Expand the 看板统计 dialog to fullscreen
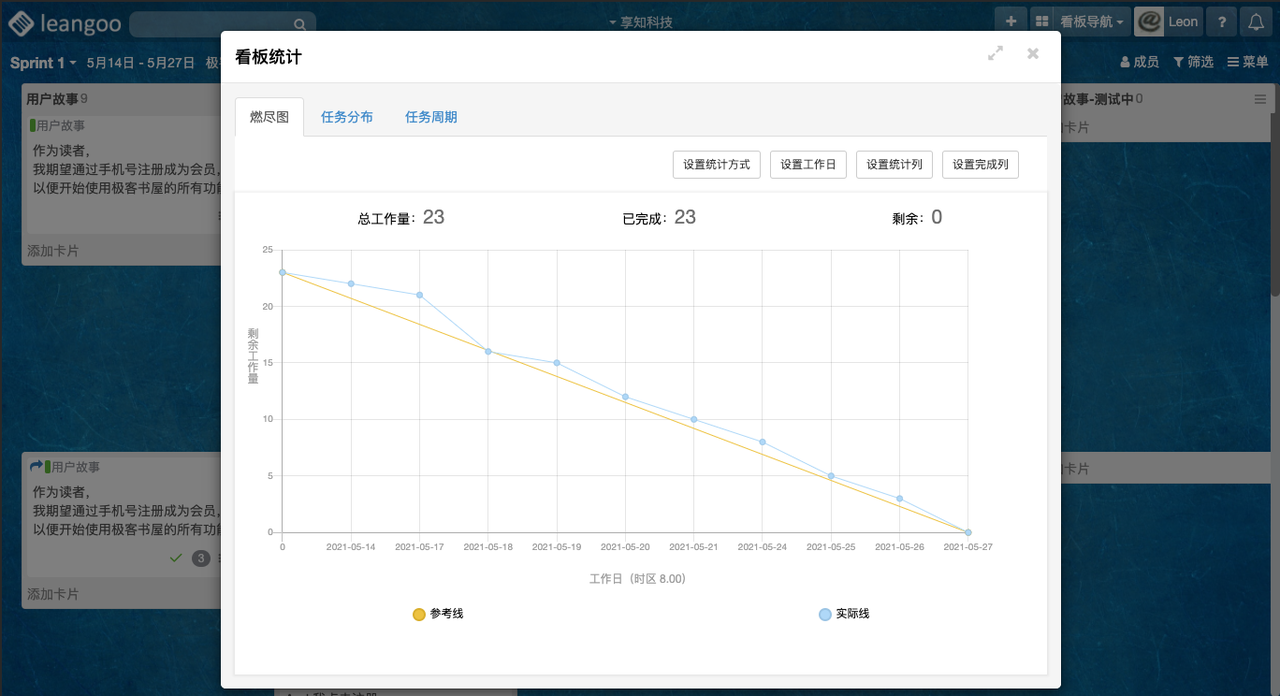The image size is (1280, 696). coord(995,54)
